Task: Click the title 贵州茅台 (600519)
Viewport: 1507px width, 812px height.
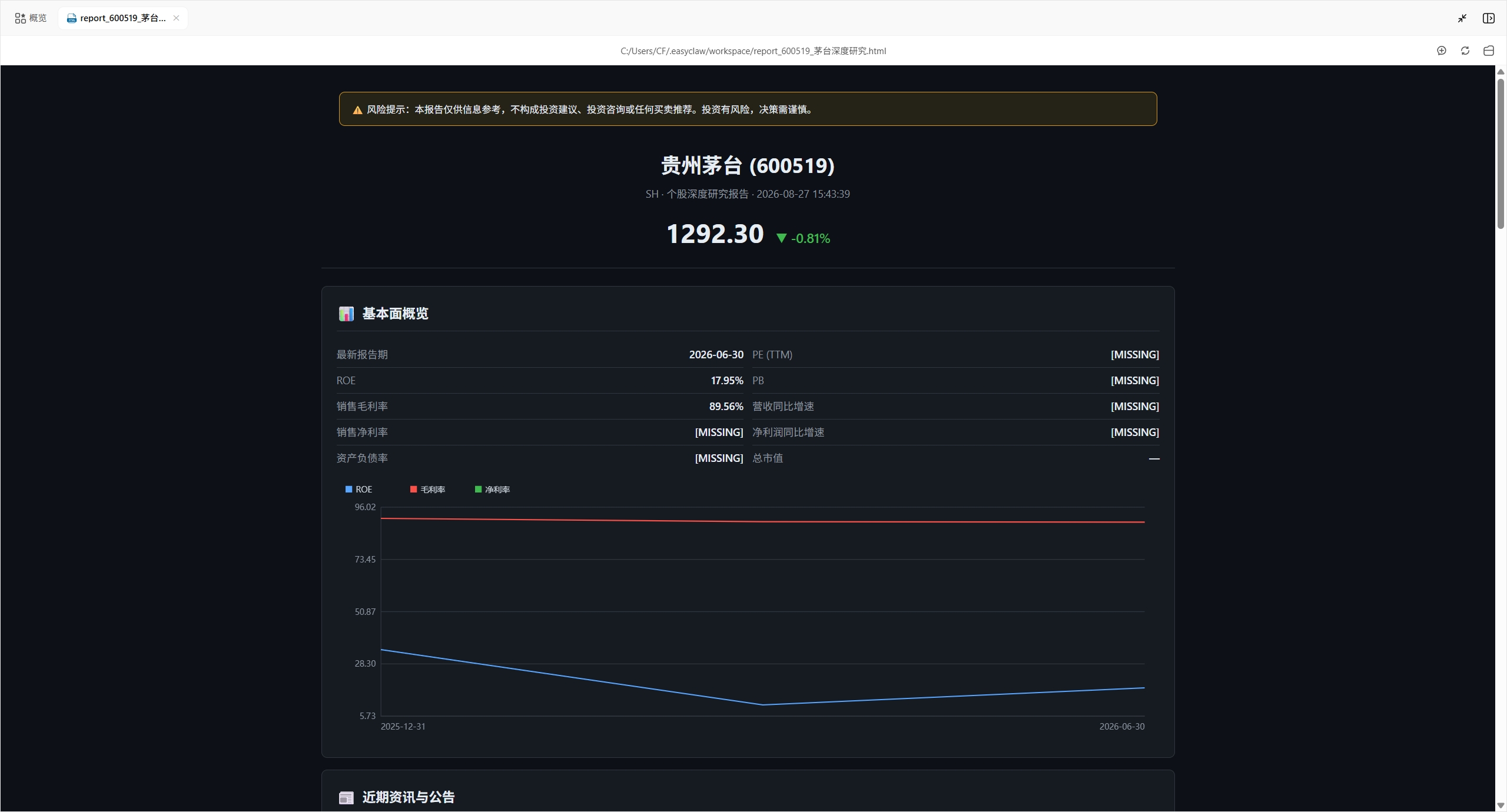Action: [x=748, y=166]
